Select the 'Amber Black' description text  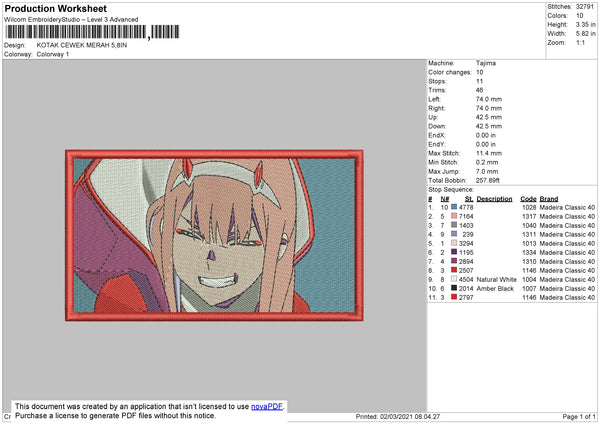[x=495, y=289]
